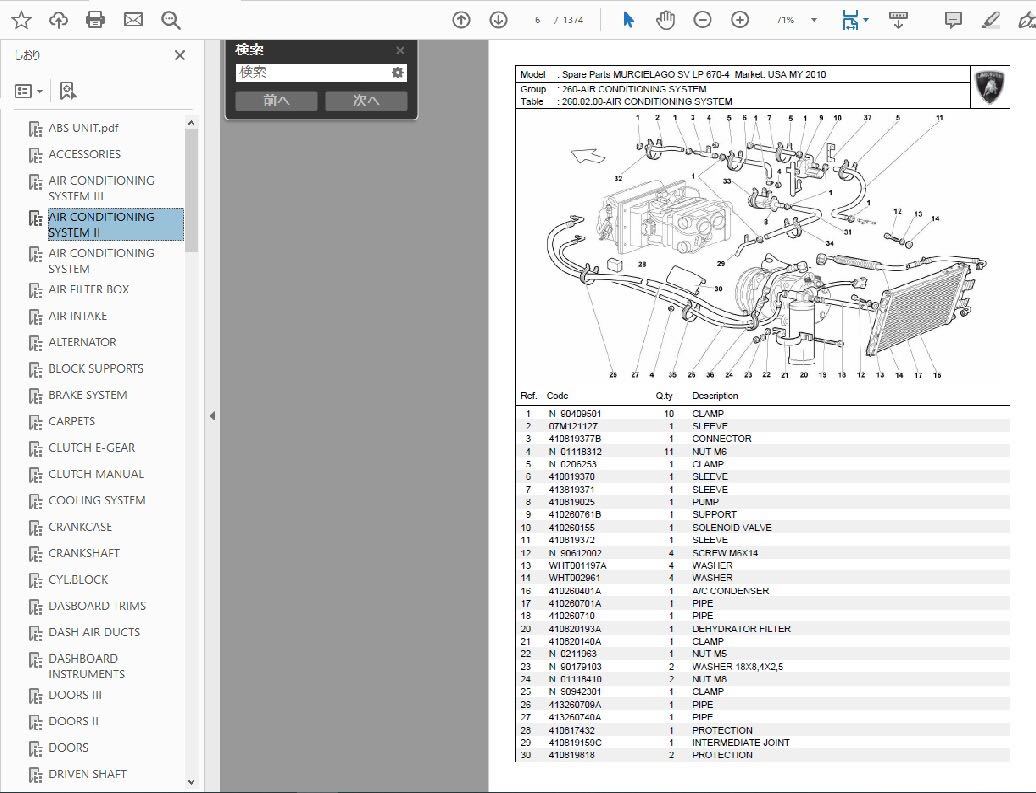Click bookmarks scrollbar up arrow
Viewport: 1036px width, 793px height.
[x=191, y=123]
